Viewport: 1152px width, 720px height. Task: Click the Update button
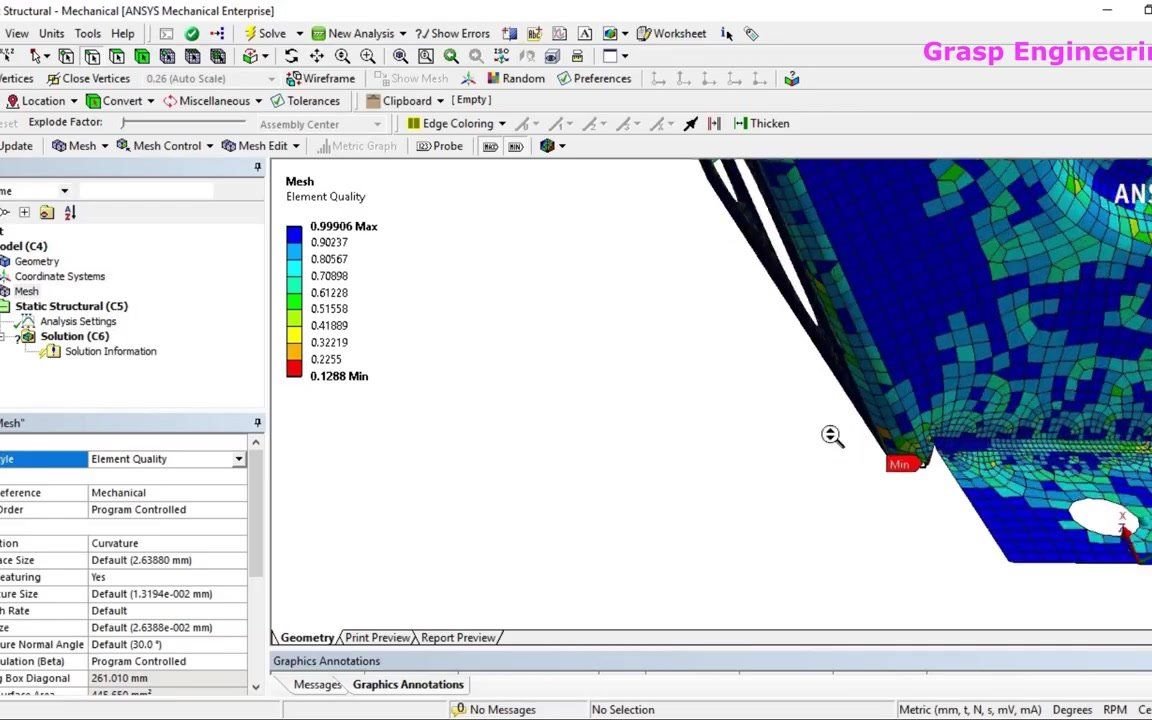pos(14,145)
